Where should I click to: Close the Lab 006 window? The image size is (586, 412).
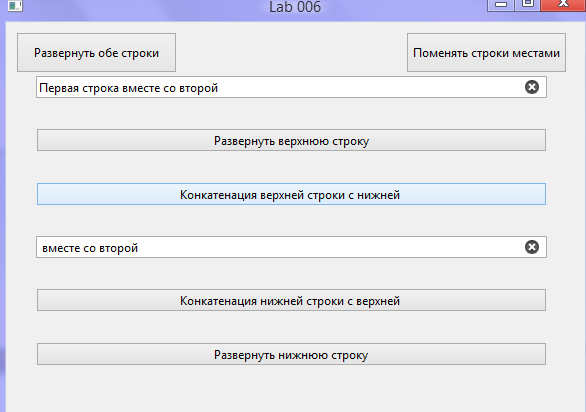click(563, 4)
